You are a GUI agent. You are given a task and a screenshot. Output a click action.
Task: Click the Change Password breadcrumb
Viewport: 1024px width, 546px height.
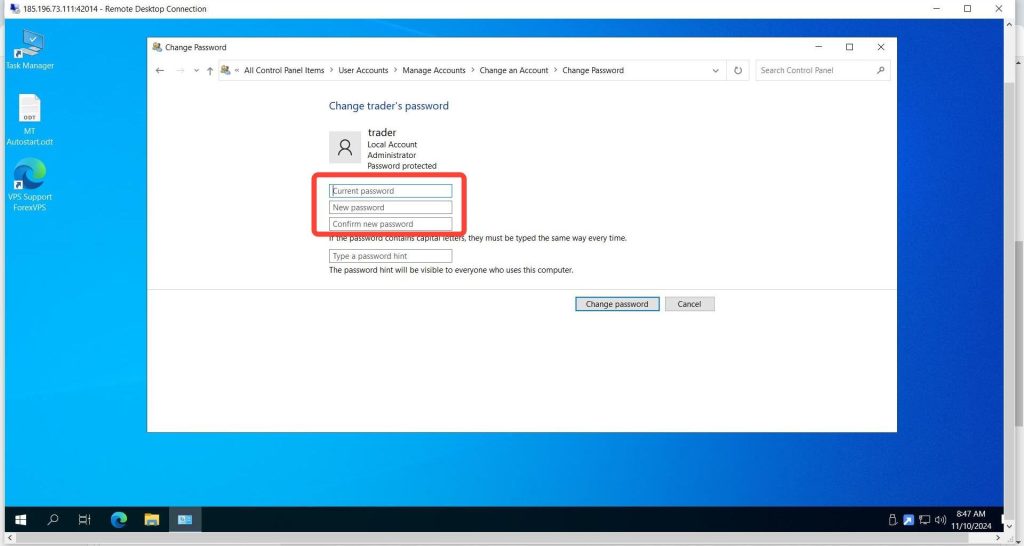tap(593, 71)
